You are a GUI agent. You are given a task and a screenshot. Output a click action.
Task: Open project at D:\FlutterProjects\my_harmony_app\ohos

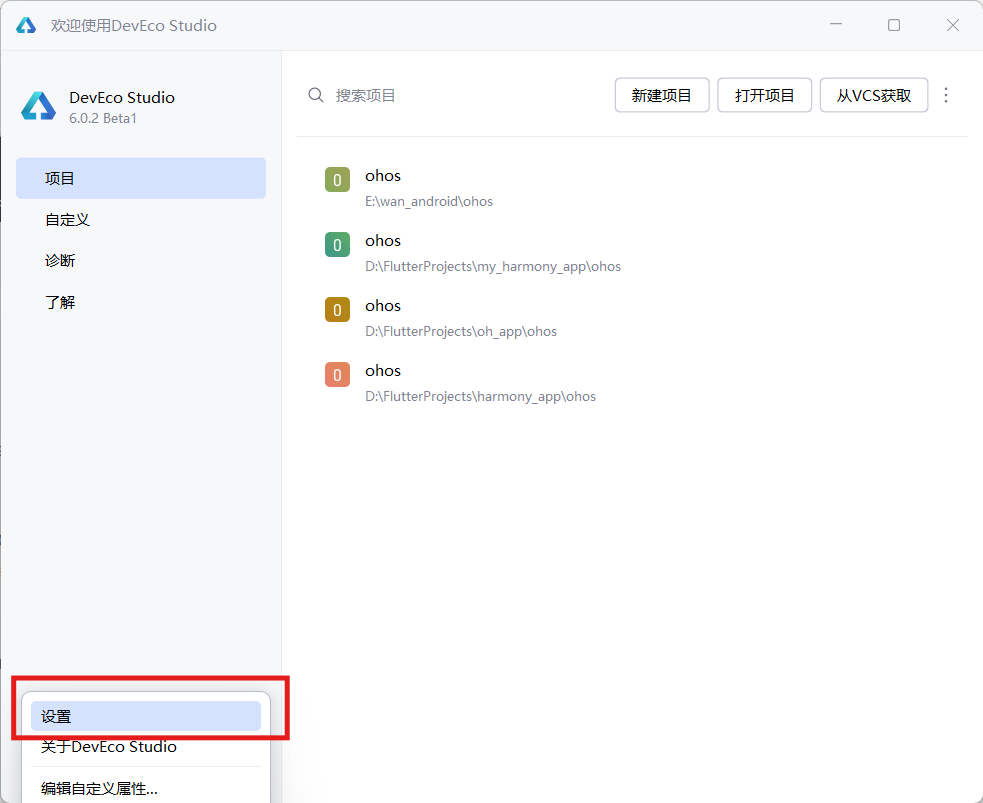tap(632, 253)
